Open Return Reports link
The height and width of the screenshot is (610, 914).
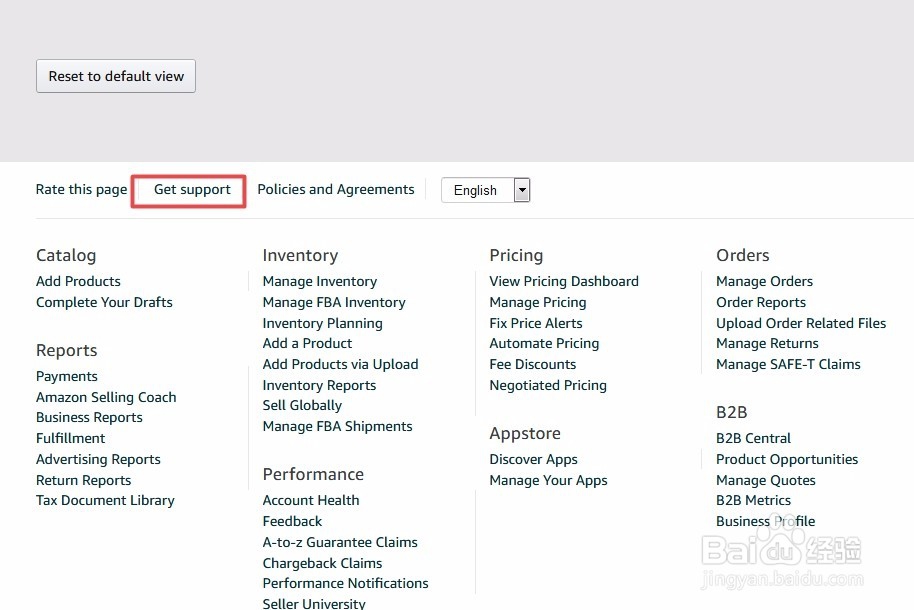click(x=83, y=480)
